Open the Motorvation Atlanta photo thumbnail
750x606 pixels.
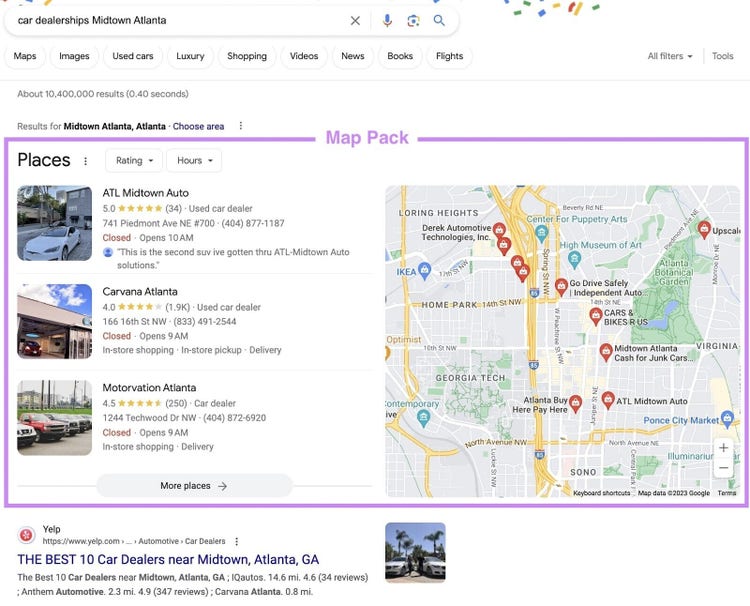pos(55,418)
